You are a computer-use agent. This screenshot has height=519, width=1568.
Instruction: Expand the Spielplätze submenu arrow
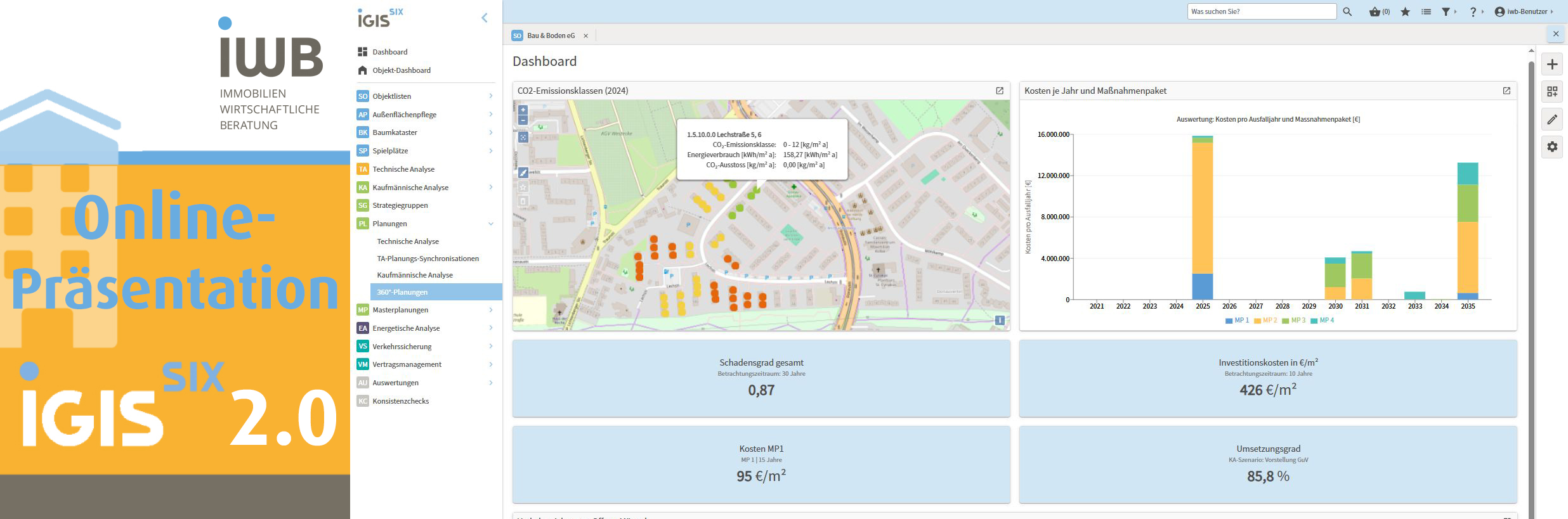(491, 150)
